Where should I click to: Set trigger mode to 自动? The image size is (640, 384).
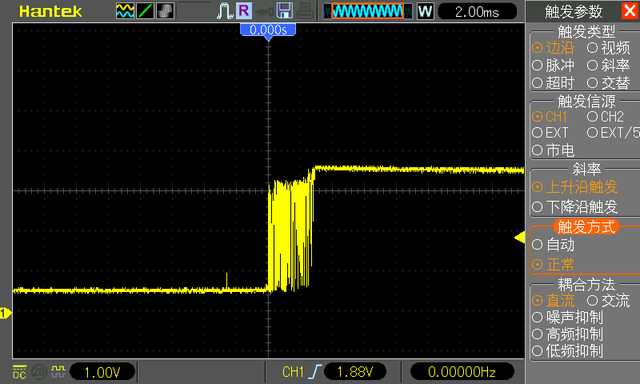pos(553,245)
